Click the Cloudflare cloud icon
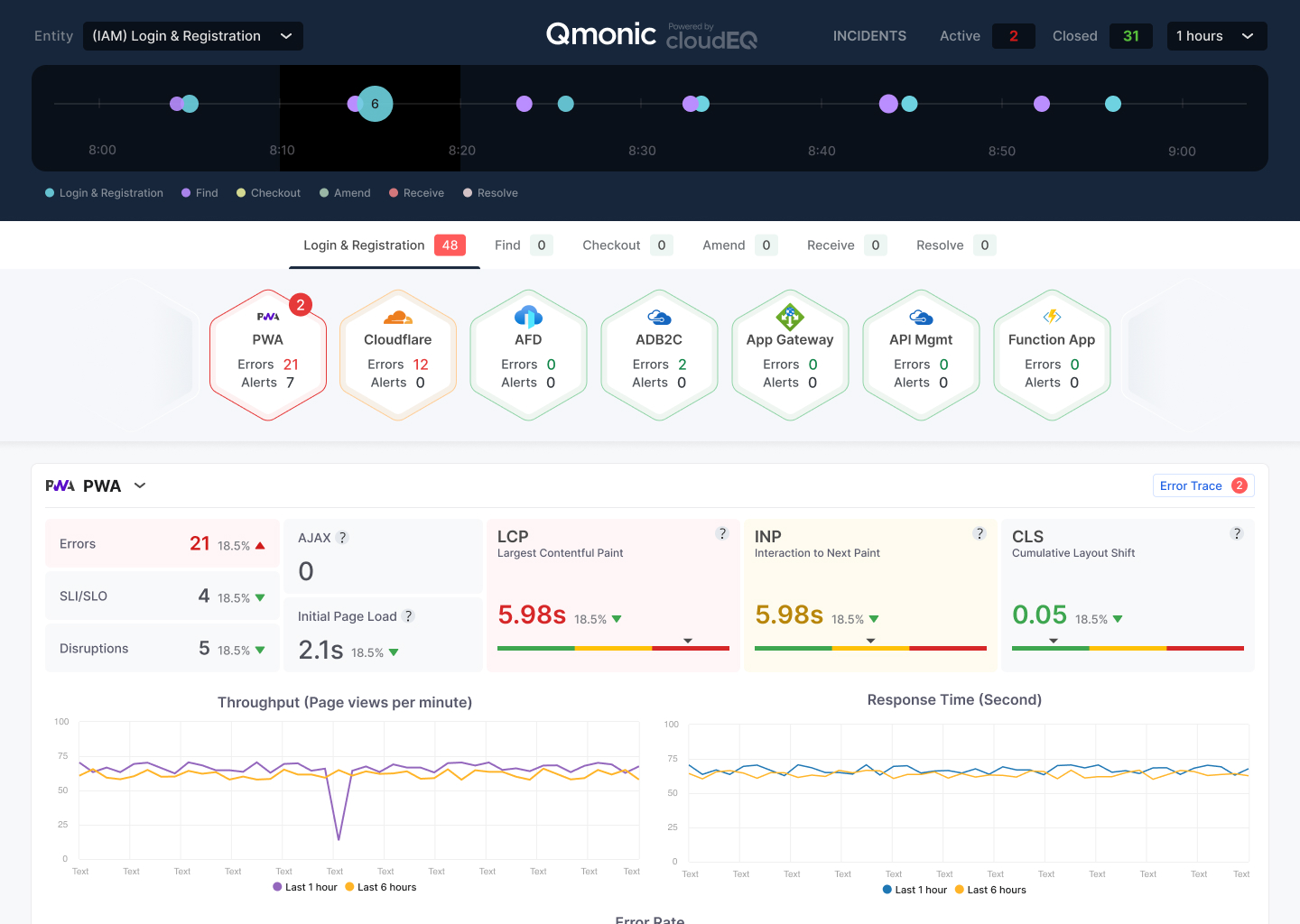The width and height of the screenshot is (1300, 924). [x=398, y=318]
